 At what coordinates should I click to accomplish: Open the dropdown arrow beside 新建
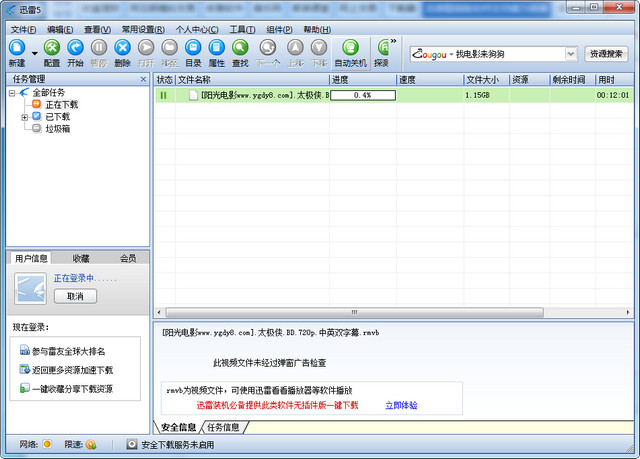35,53
